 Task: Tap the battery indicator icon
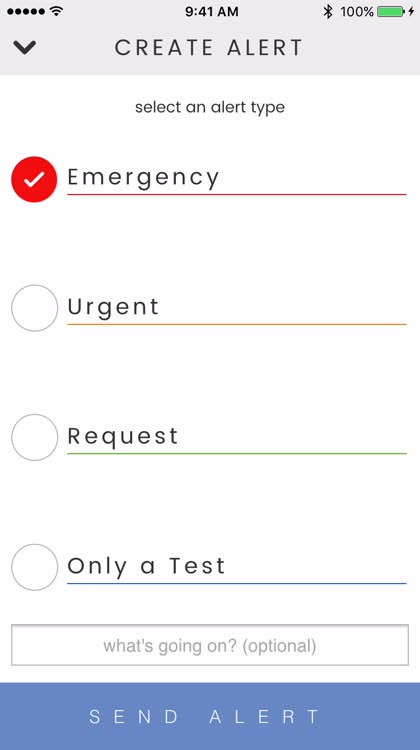pos(391,11)
